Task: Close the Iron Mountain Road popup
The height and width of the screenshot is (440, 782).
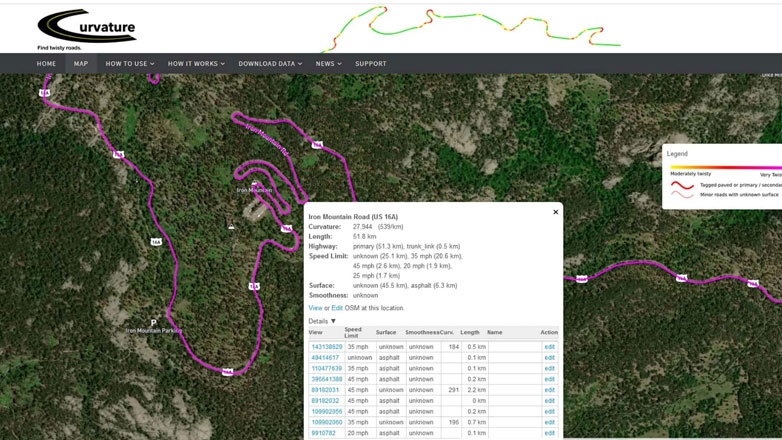Action: 556,212
